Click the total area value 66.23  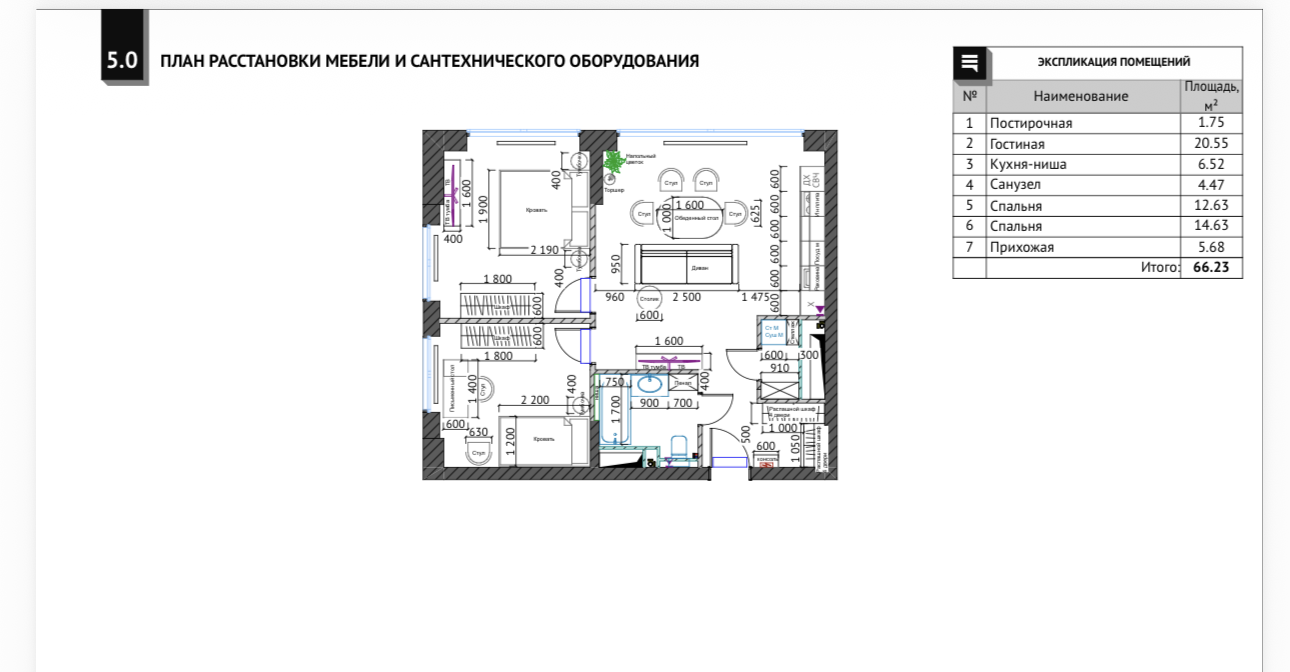(x=1211, y=268)
